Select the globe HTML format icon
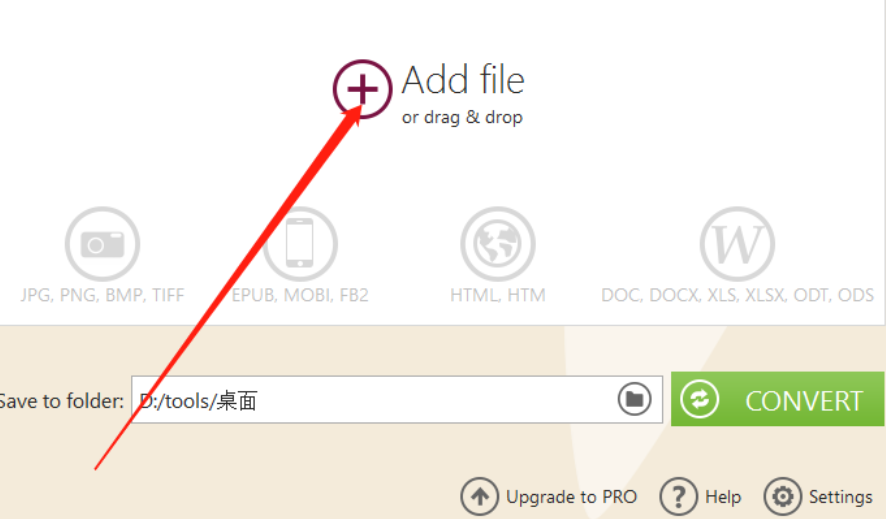Image resolution: width=886 pixels, height=519 pixels. pyautogui.click(x=498, y=243)
